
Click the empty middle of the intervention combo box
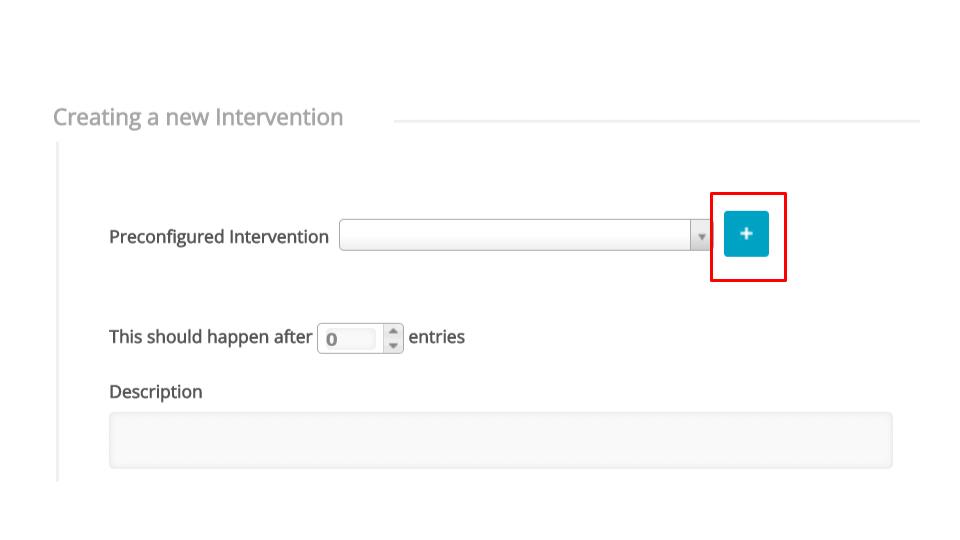click(x=515, y=236)
